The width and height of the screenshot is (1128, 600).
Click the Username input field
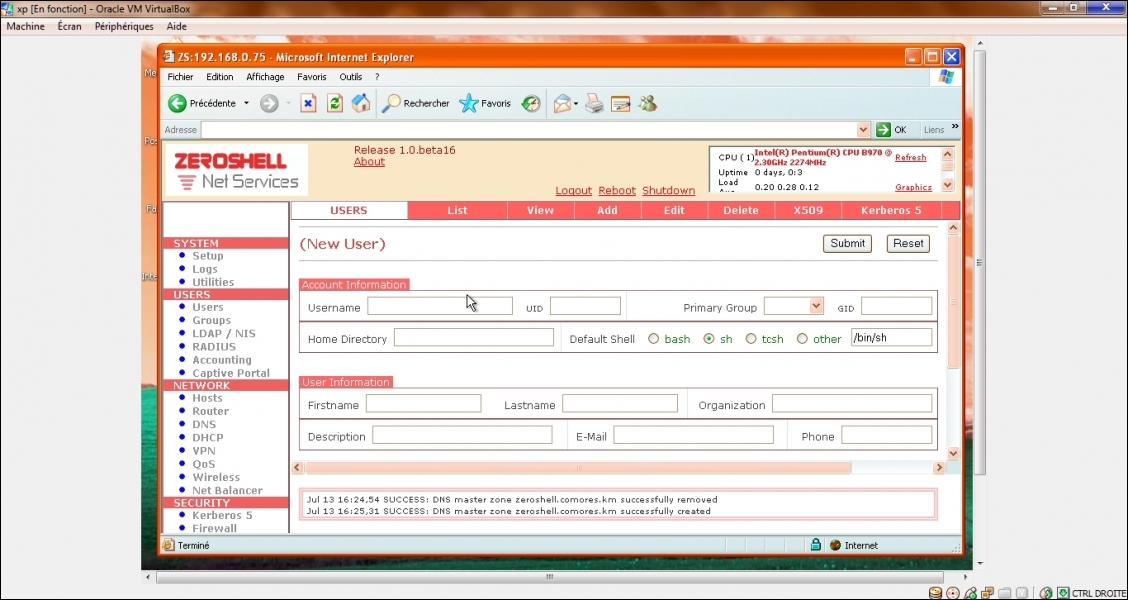[440, 306]
